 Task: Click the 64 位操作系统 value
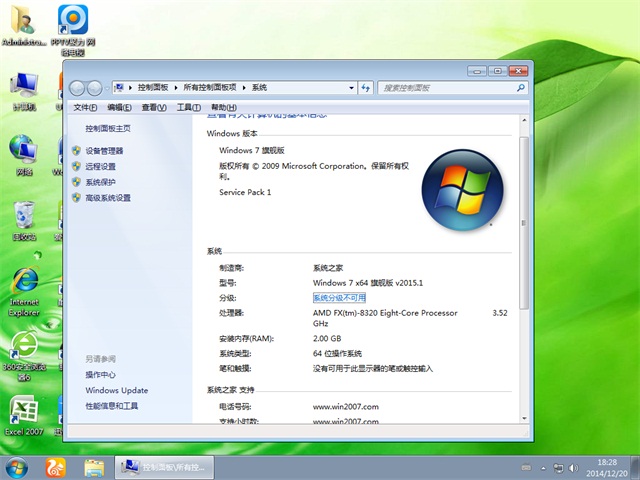(x=337, y=353)
